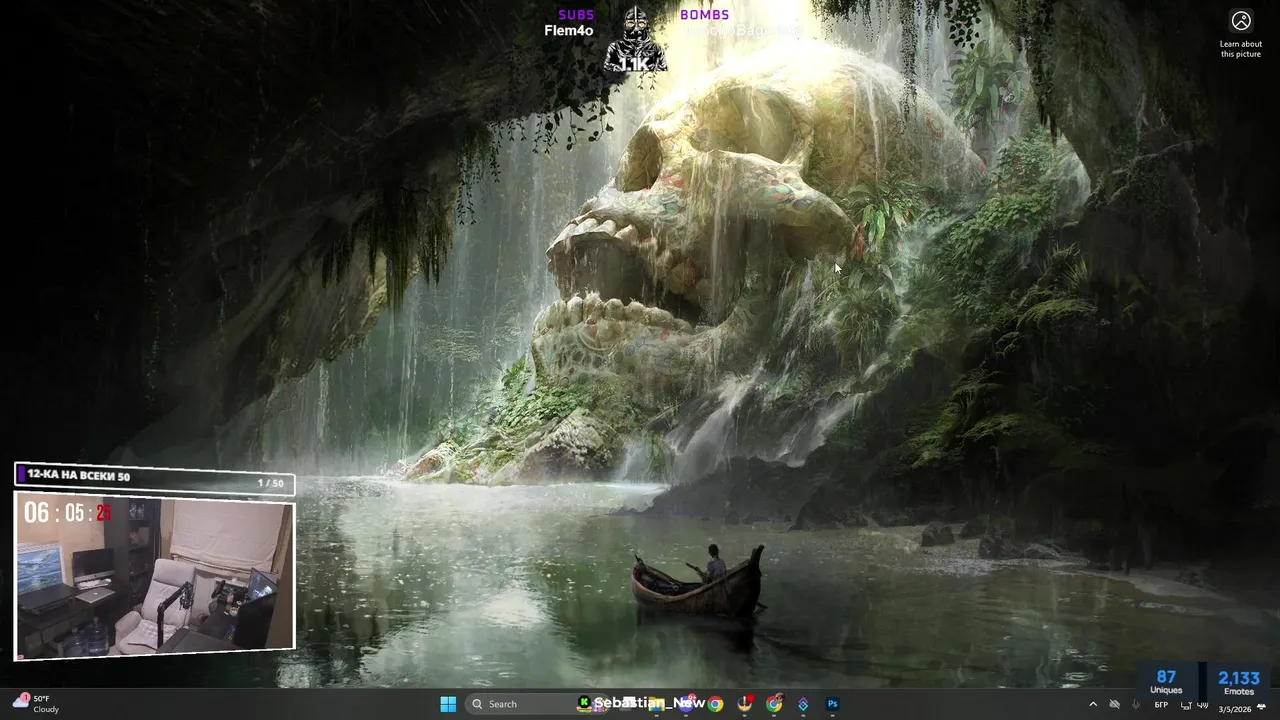The width and height of the screenshot is (1280, 720).
Task: Click the 2,133 Emotes counter
Action: 1238,682
